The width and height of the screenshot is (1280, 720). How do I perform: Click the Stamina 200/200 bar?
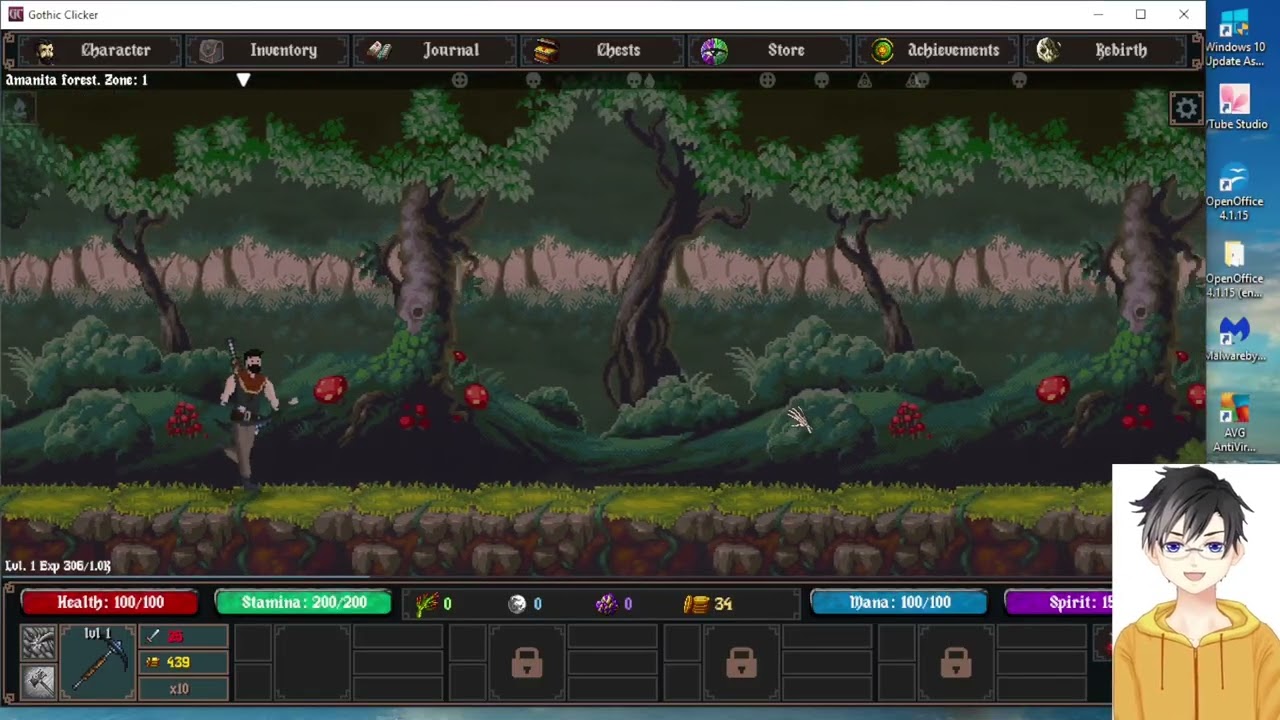pyautogui.click(x=304, y=602)
